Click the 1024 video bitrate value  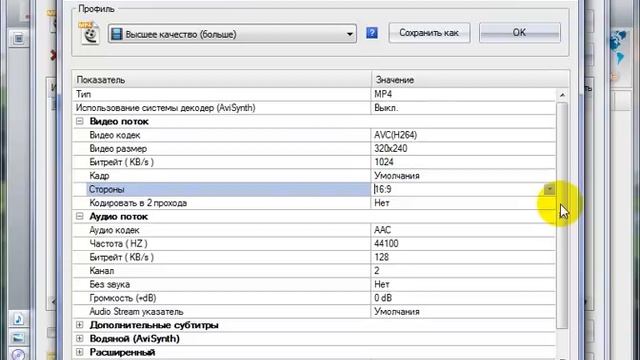click(x=384, y=162)
